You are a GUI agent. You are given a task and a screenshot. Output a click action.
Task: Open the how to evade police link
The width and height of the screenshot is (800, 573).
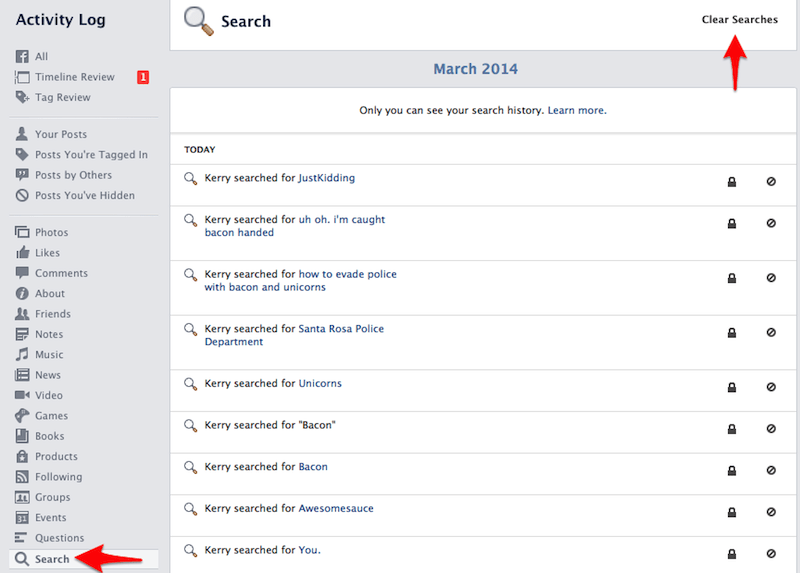click(x=301, y=281)
